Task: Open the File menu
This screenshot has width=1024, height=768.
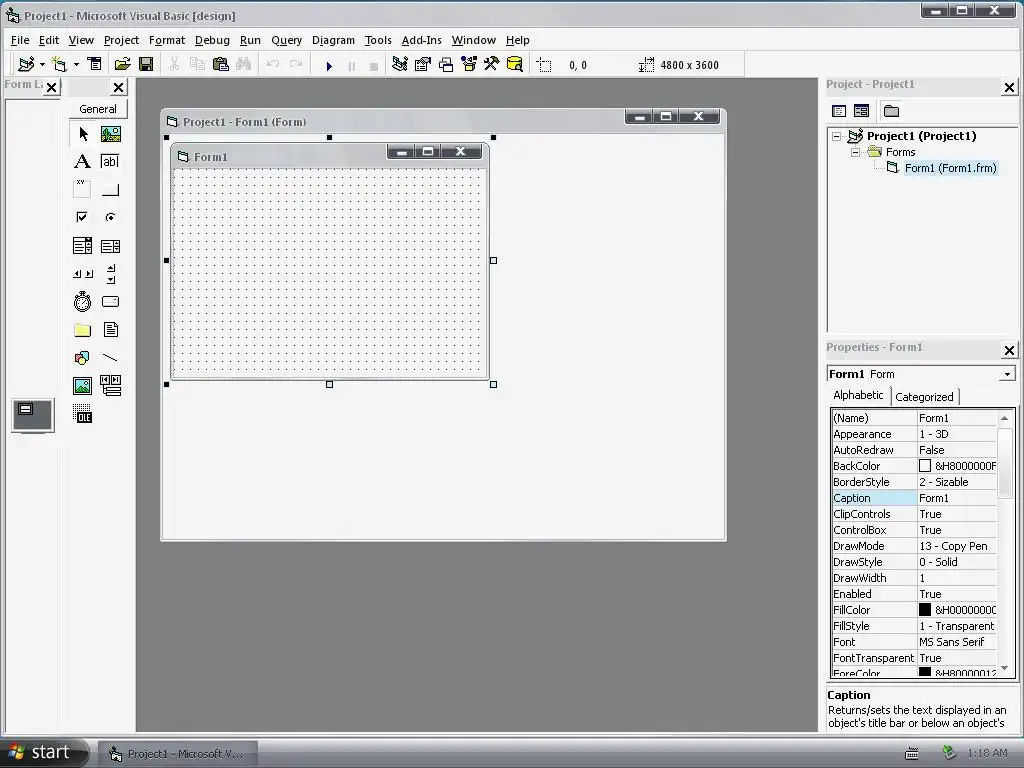Action: click(x=20, y=40)
